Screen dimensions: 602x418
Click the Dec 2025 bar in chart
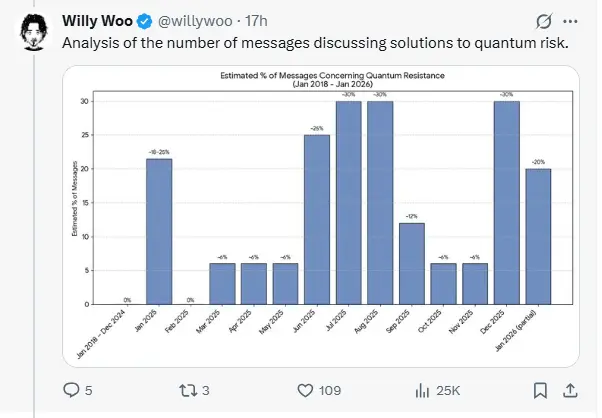coord(506,202)
